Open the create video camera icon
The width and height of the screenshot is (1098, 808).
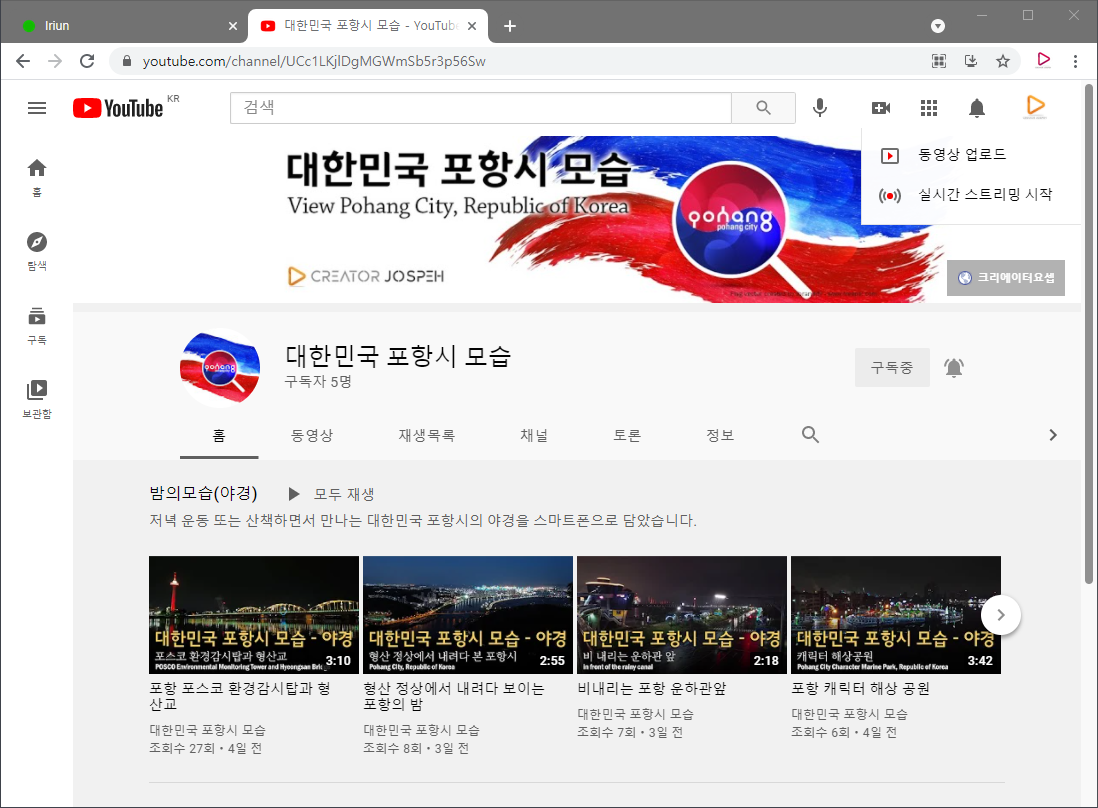(881, 108)
